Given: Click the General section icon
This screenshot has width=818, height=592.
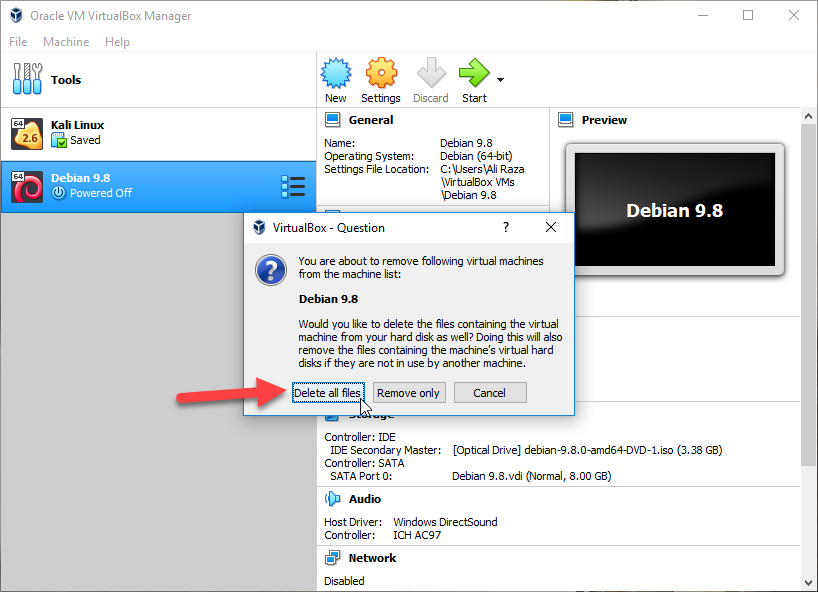Looking at the screenshot, I should [x=333, y=120].
